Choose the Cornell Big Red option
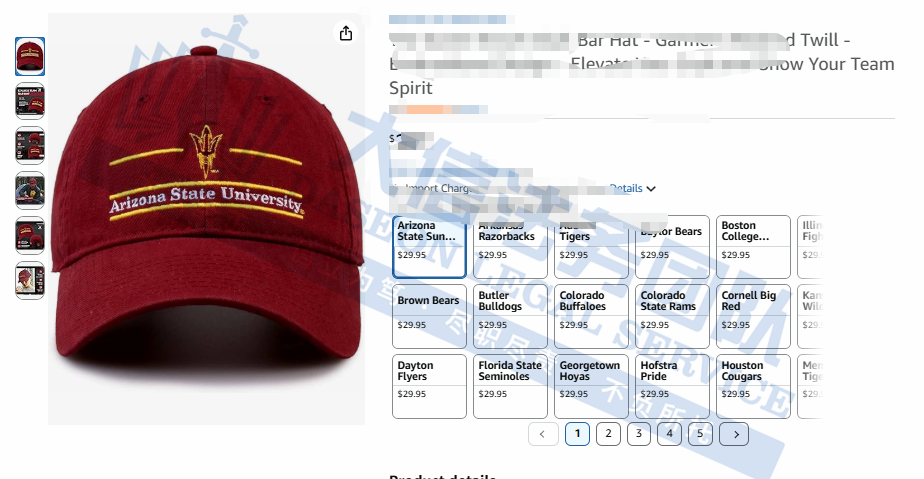The image size is (924, 479). pos(753,316)
